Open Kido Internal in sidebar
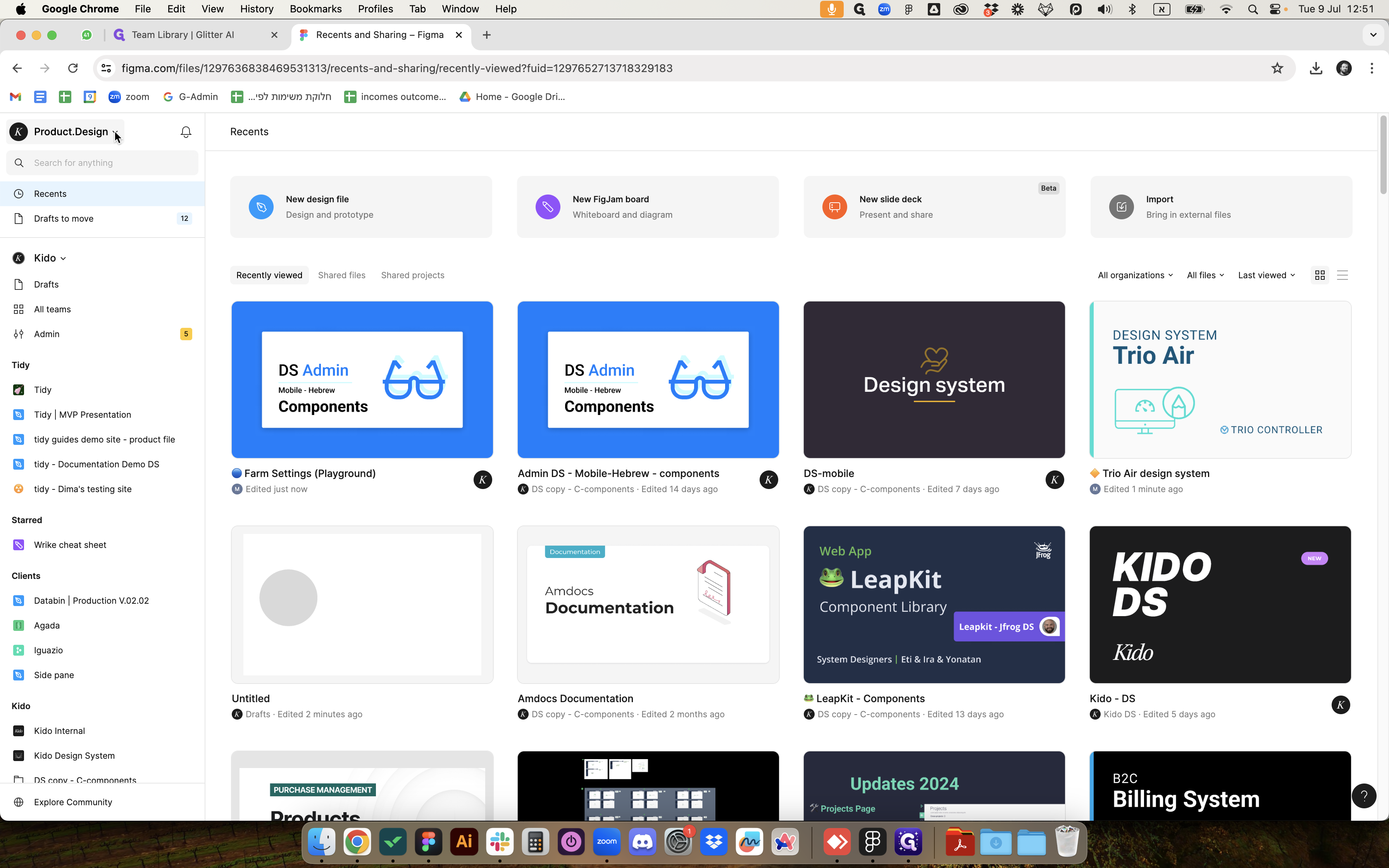1389x868 pixels. click(x=102, y=731)
